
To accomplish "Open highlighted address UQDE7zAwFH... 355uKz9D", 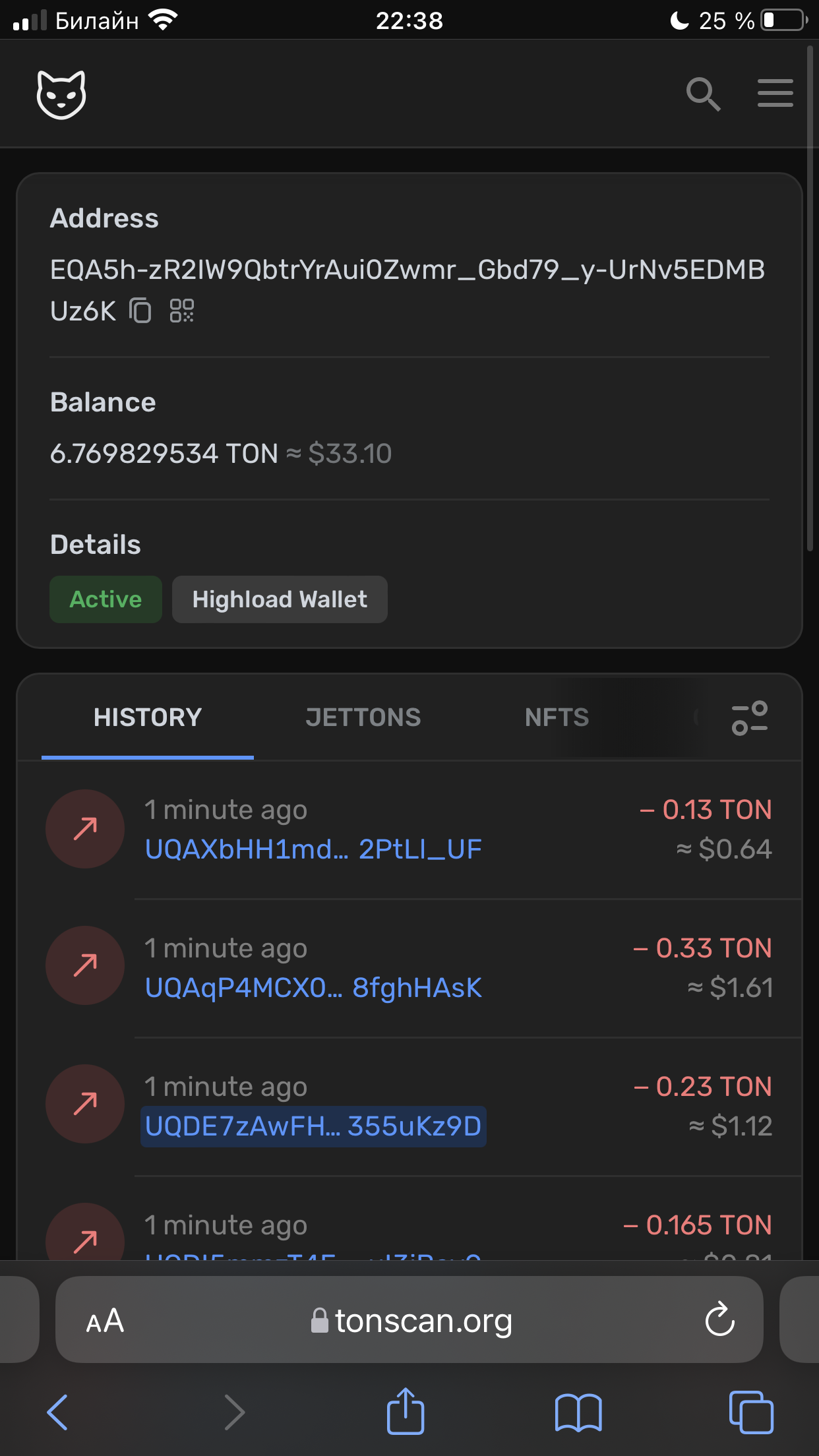I will point(313,1126).
